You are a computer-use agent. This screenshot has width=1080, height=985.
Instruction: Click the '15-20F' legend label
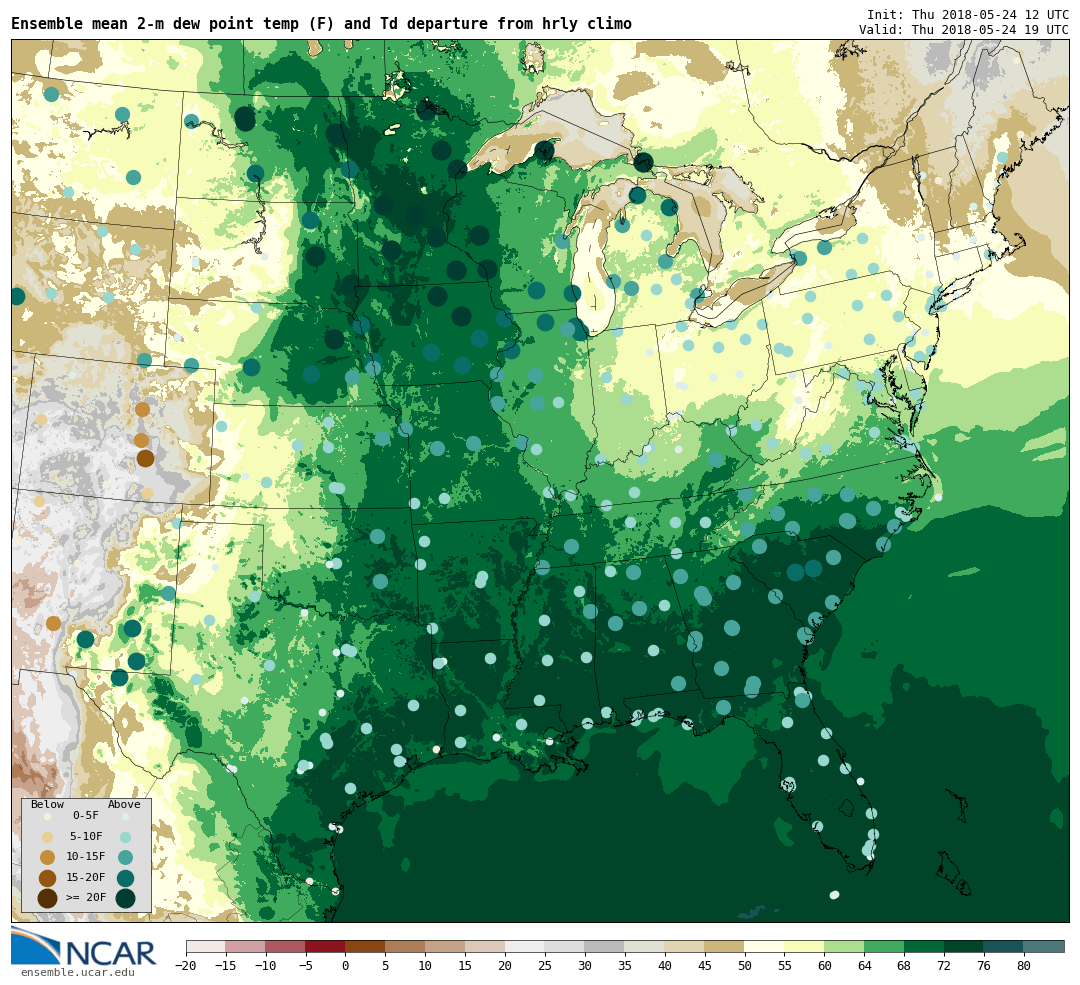86,878
